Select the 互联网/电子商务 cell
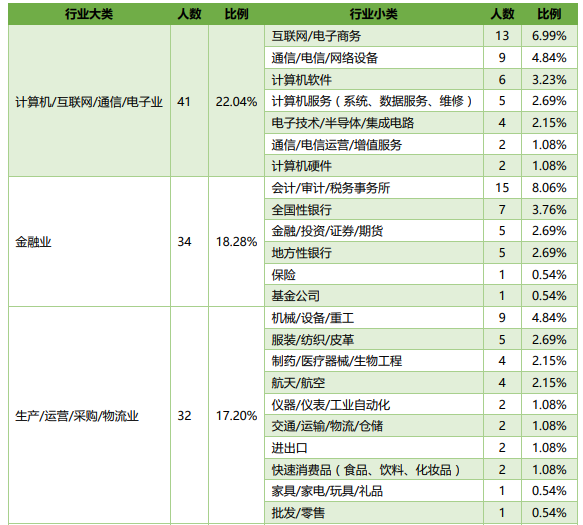The width and height of the screenshot is (583, 525). [x=374, y=36]
